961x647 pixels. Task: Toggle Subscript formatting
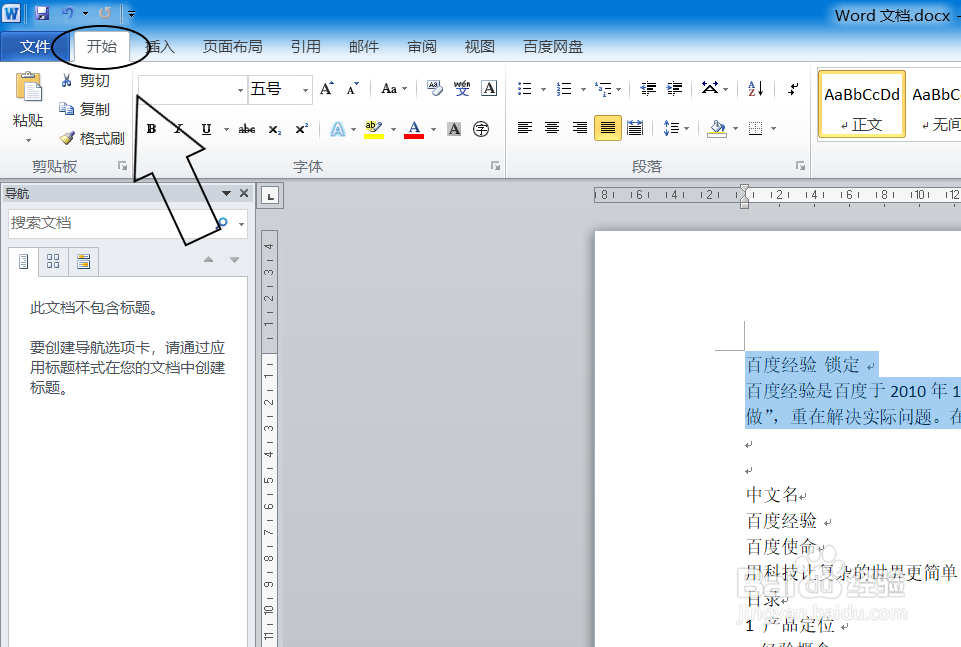click(275, 129)
